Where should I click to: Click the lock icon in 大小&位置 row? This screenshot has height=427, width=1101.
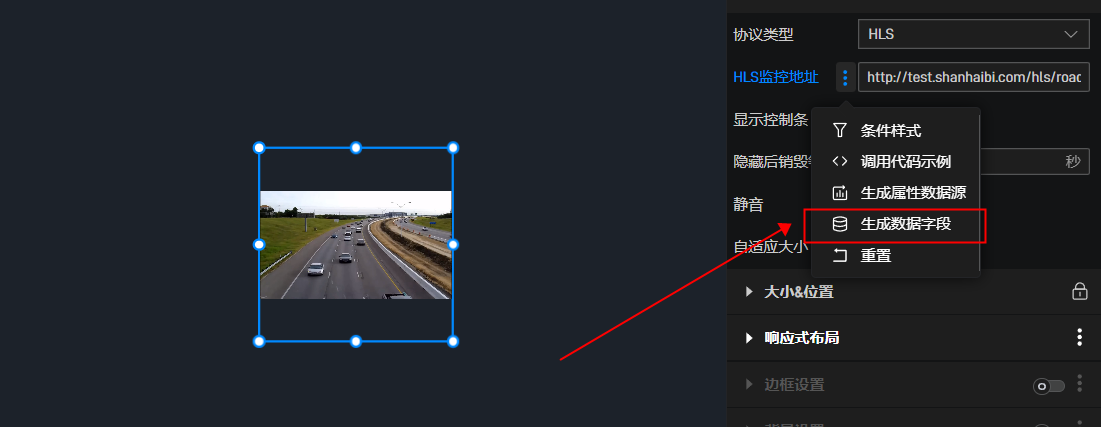coord(1080,291)
